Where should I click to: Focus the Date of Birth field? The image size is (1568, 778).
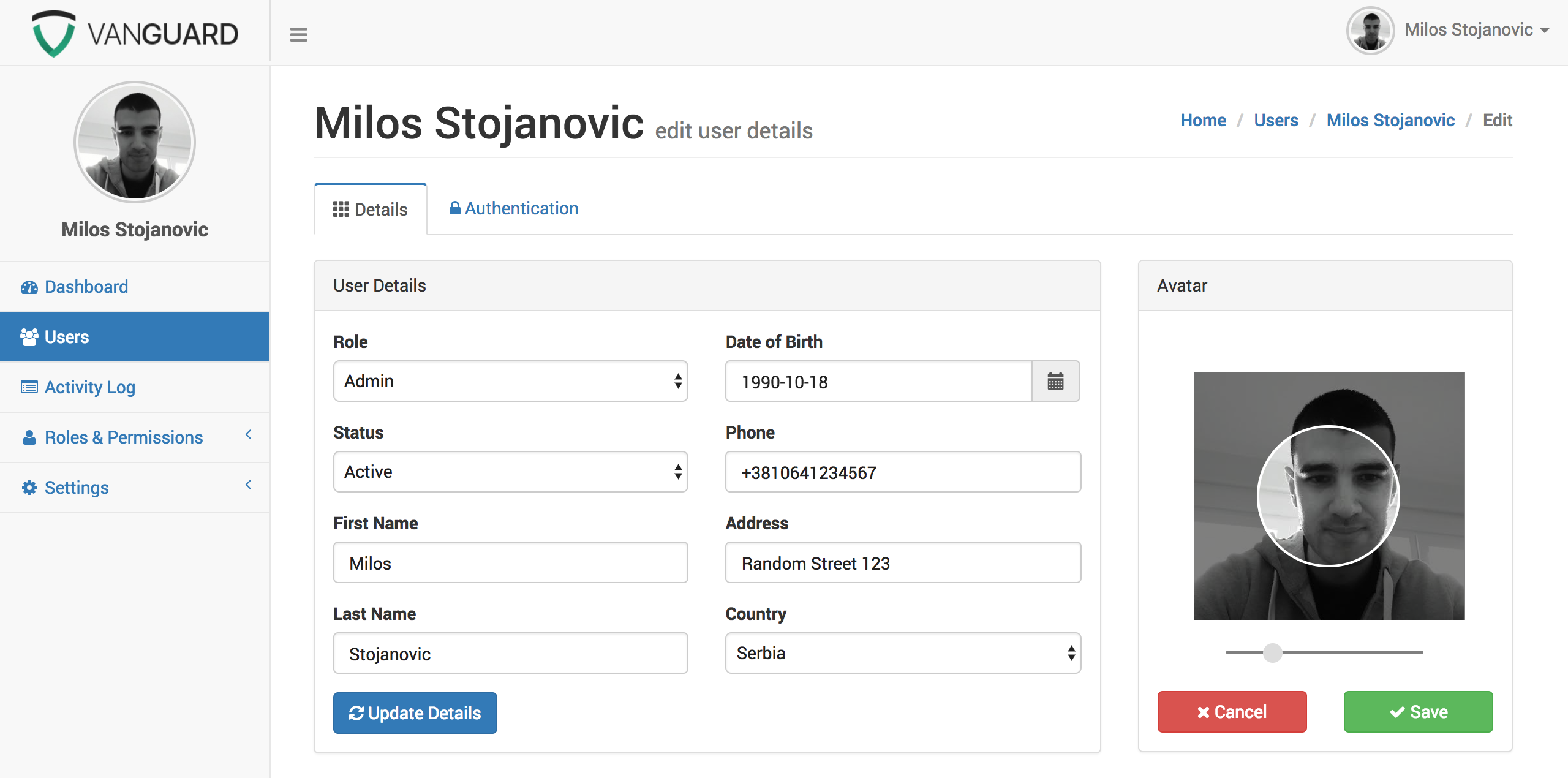(x=879, y=381)
